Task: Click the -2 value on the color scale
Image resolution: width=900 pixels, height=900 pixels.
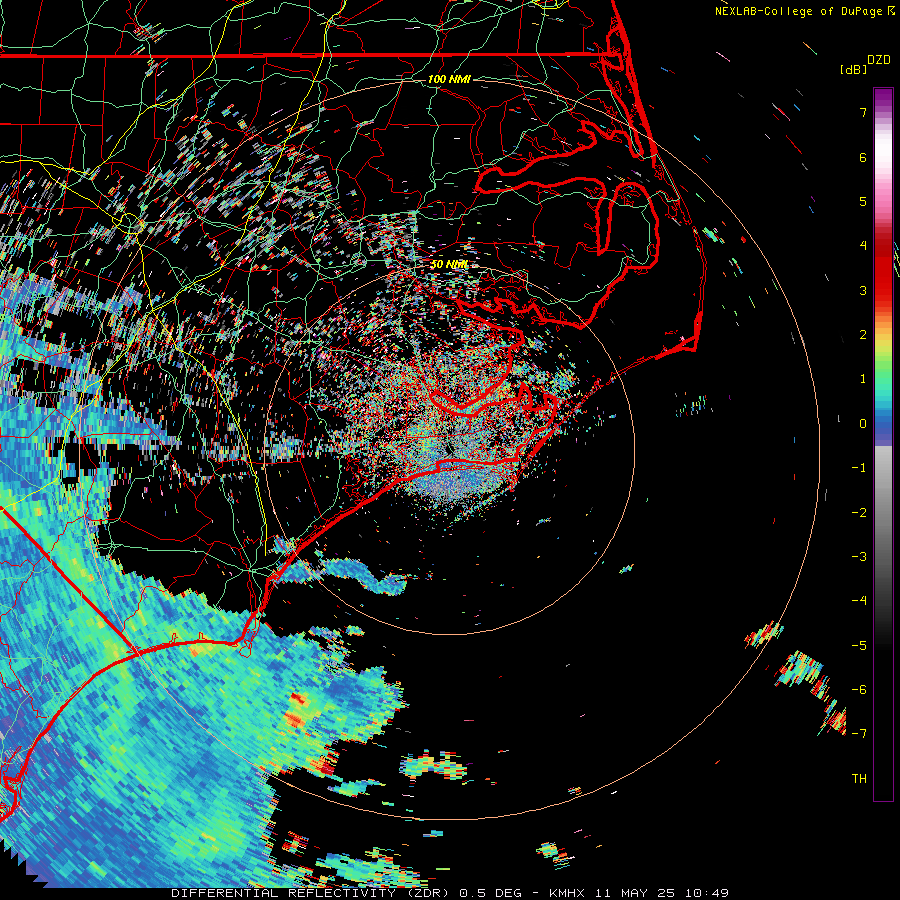Action: (x=859, y=512)
